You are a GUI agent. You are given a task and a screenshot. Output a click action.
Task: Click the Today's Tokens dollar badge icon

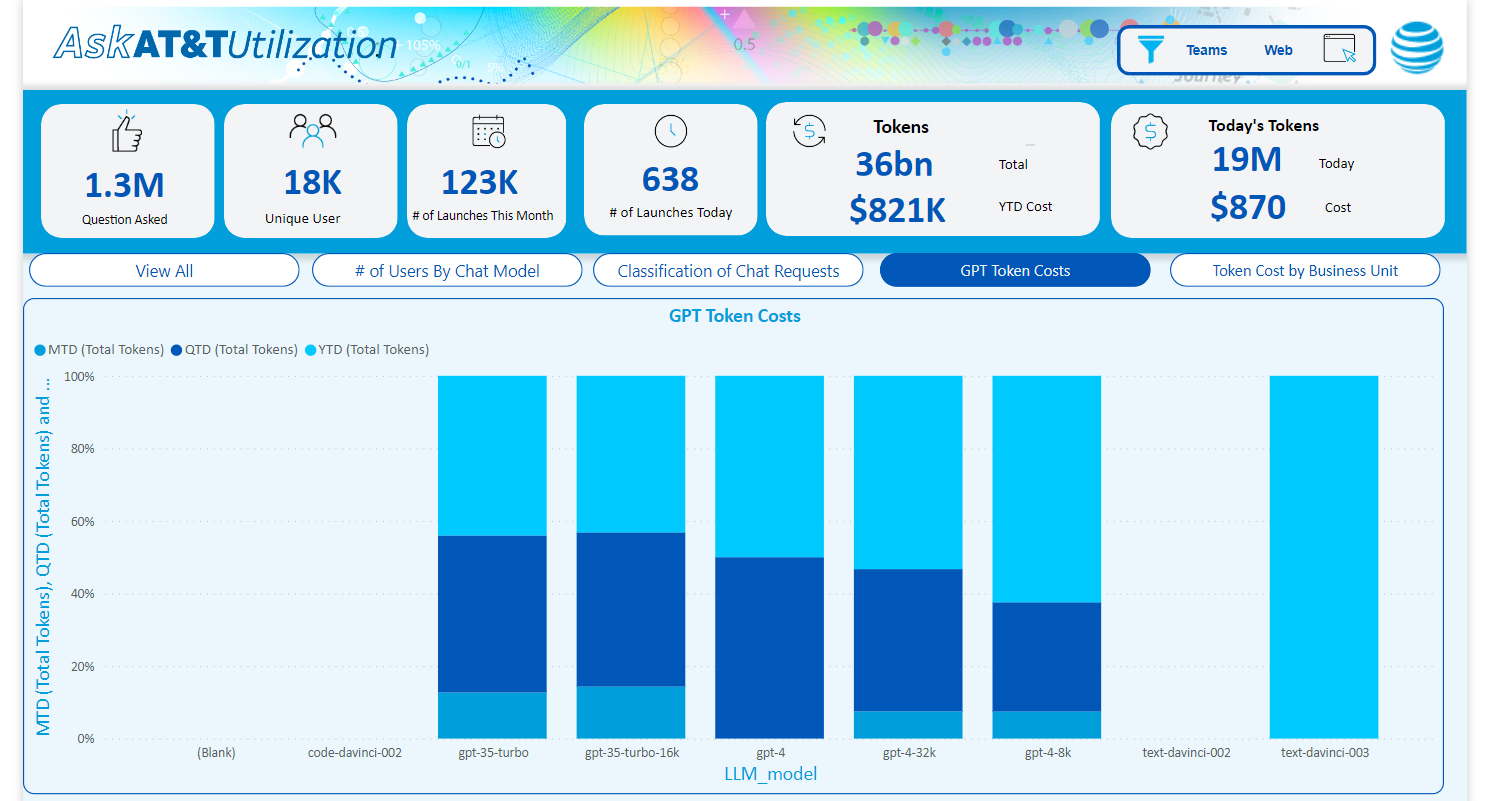click(1150, 131)
